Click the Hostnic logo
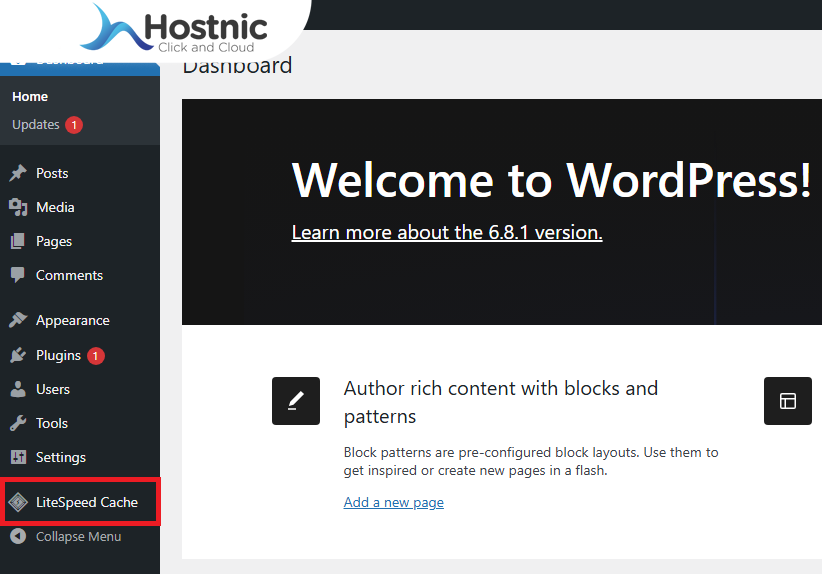This screenshot has width=823, height=576. (173, 29)
